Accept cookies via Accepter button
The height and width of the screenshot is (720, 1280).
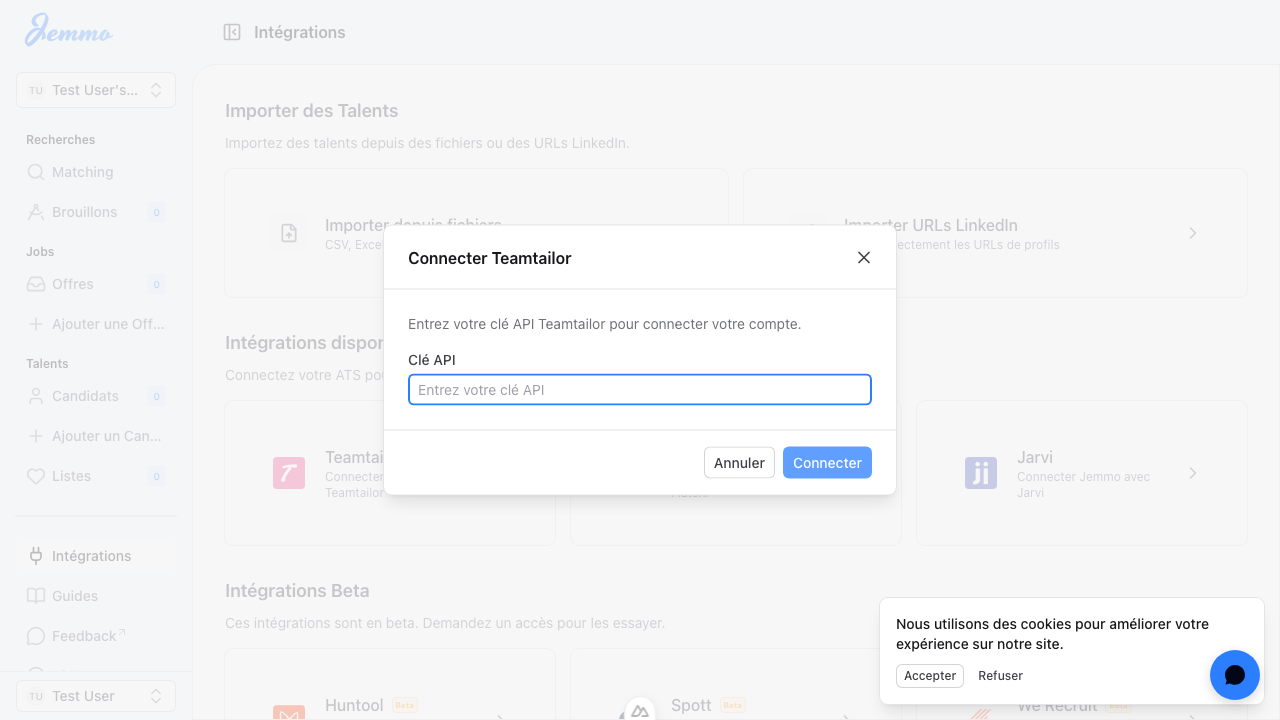click(929, 675)
